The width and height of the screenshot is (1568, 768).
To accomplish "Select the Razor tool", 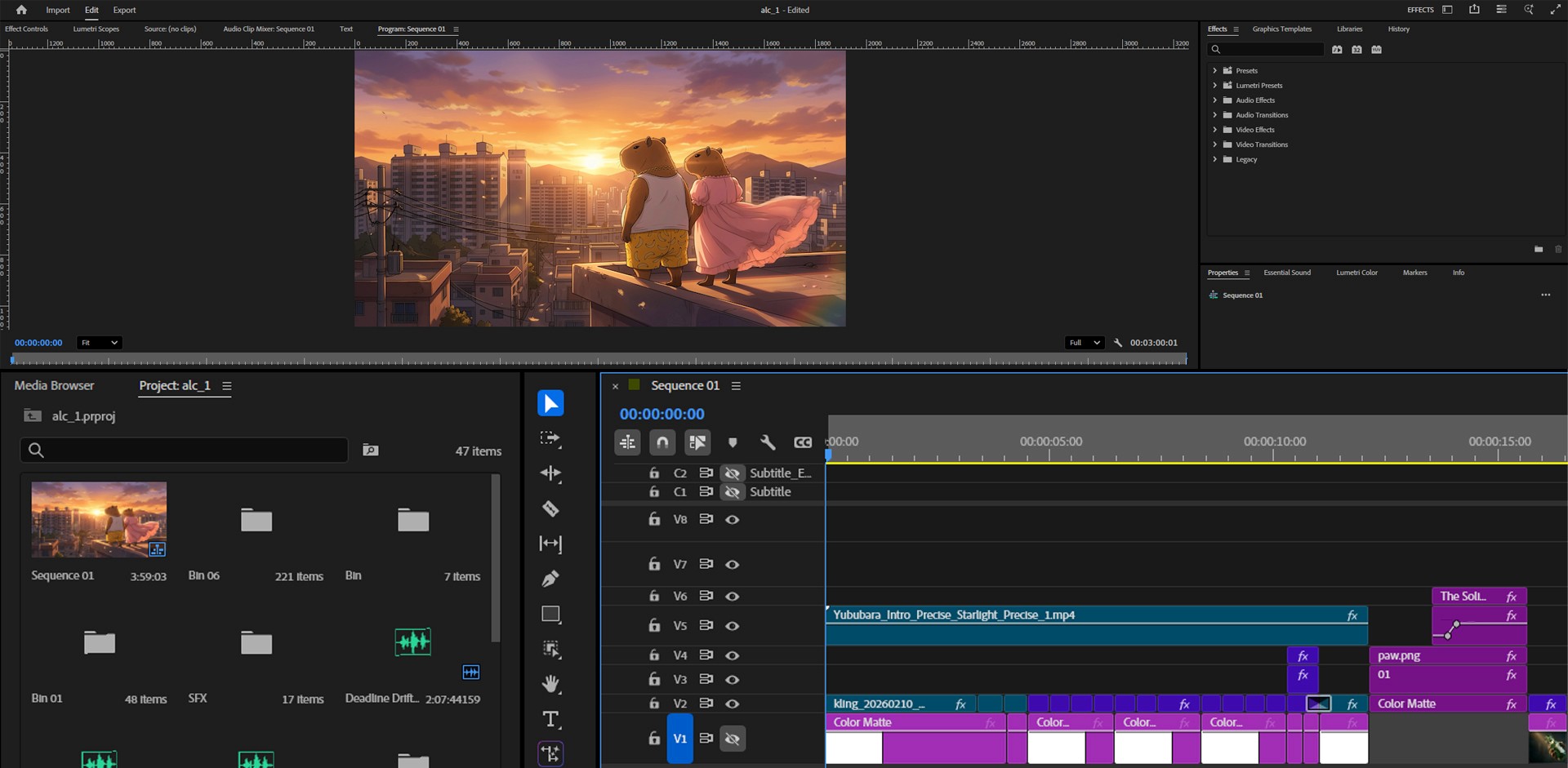I will pos(550,508).
